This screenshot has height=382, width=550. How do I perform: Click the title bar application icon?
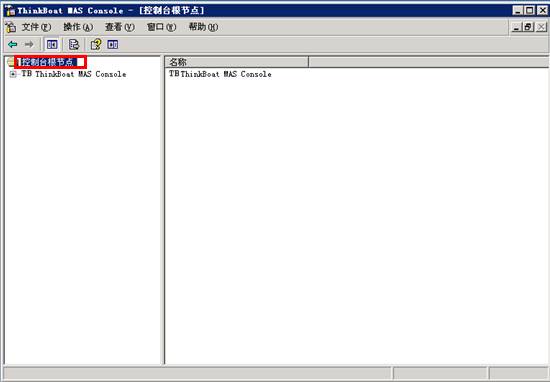10,11
